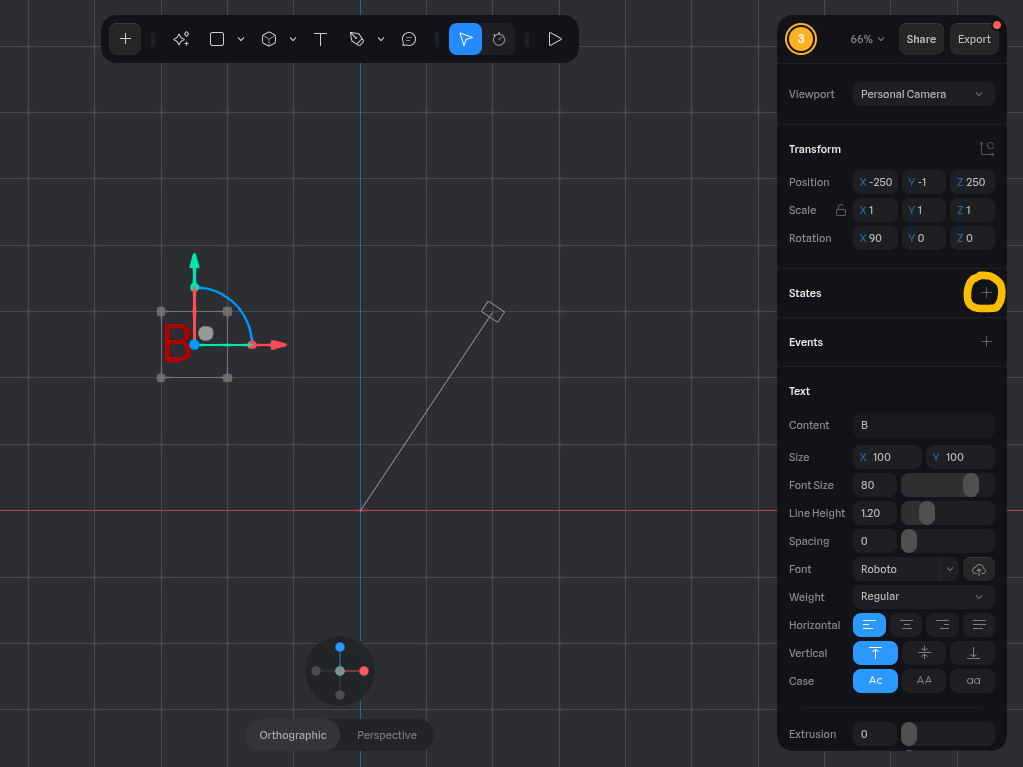This screenshot has width=1023, height=767.
Task: Open the comment tool
Action: pyautogui.click(x=409, y=39)
